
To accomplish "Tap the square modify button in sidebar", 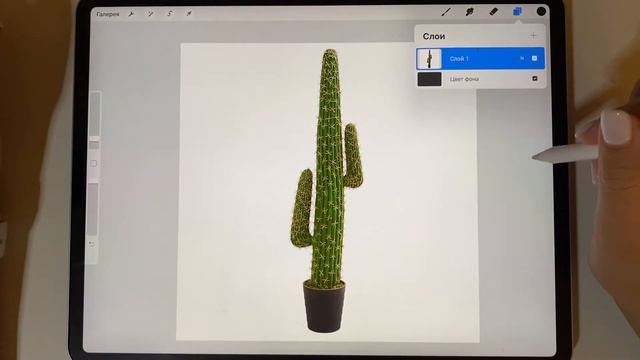I will (94, 164).
